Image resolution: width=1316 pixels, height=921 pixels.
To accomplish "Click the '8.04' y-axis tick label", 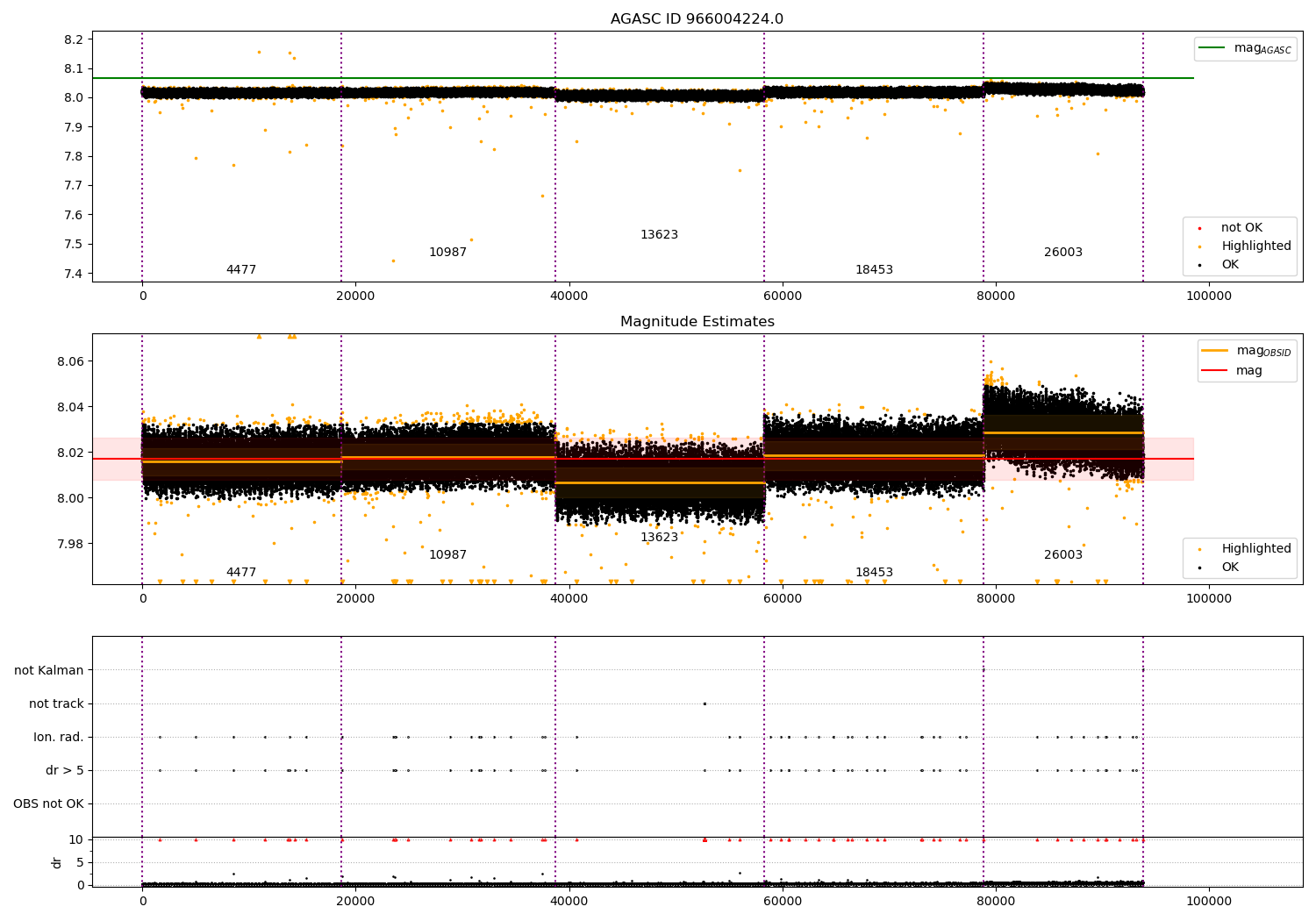I will coord(70,407).
